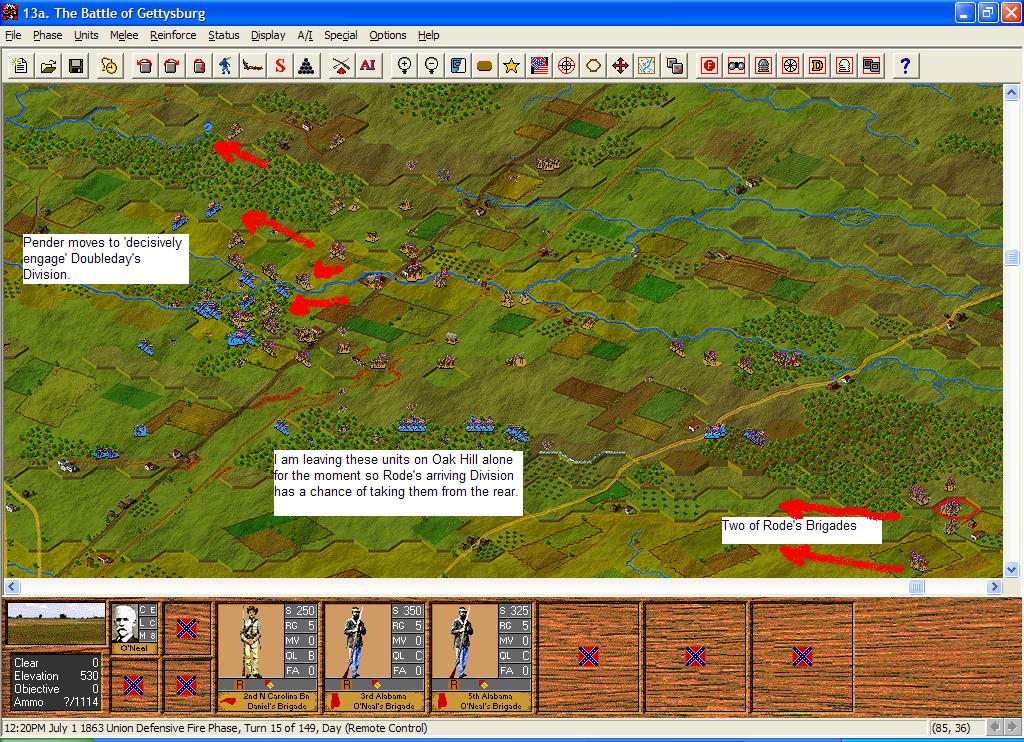Click the red circle F toolbar icon
This screenshot has width=1024, height=742.
click(709, 65)
